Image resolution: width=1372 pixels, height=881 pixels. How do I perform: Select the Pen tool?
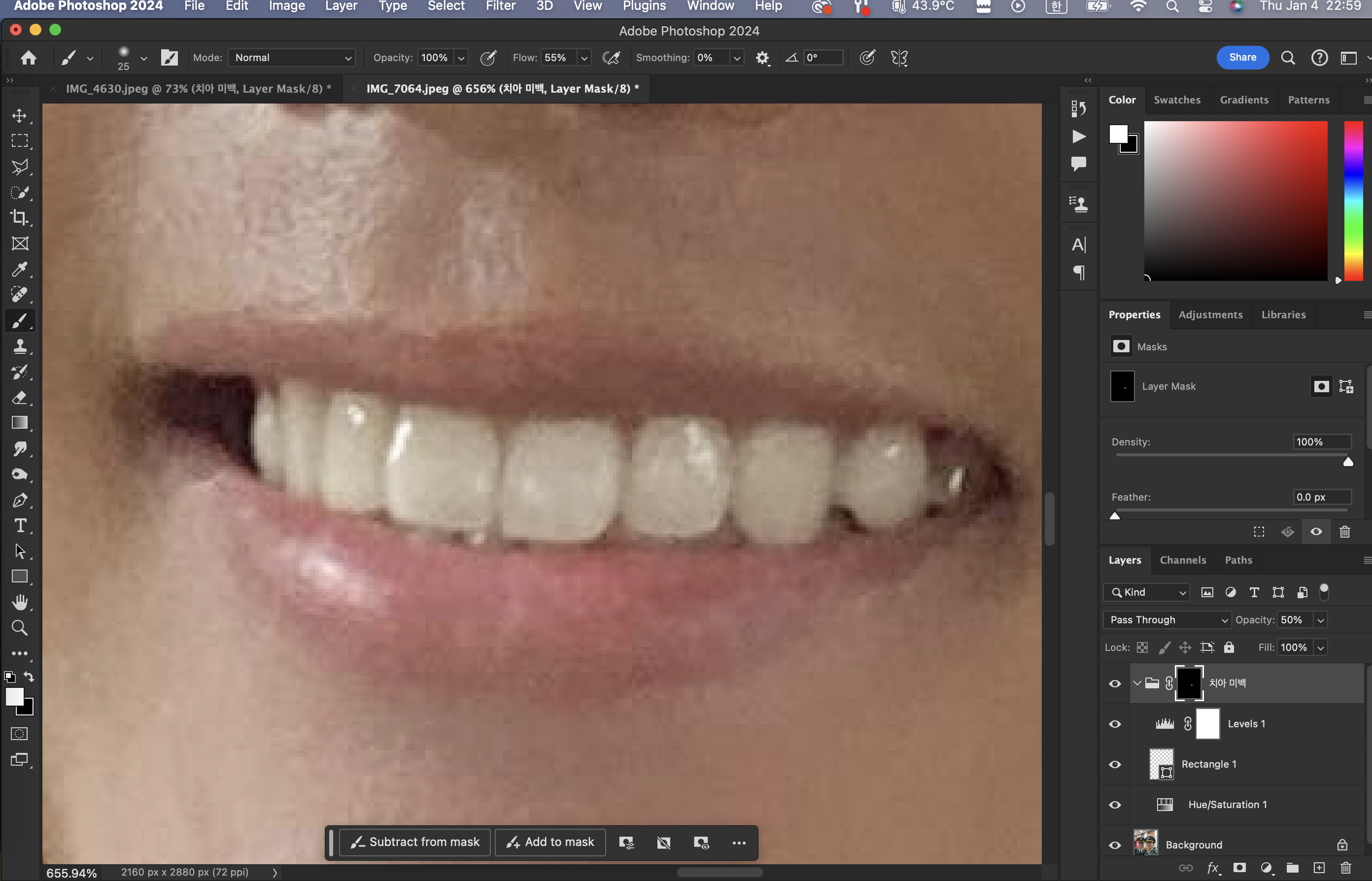(x=19, y=500)
